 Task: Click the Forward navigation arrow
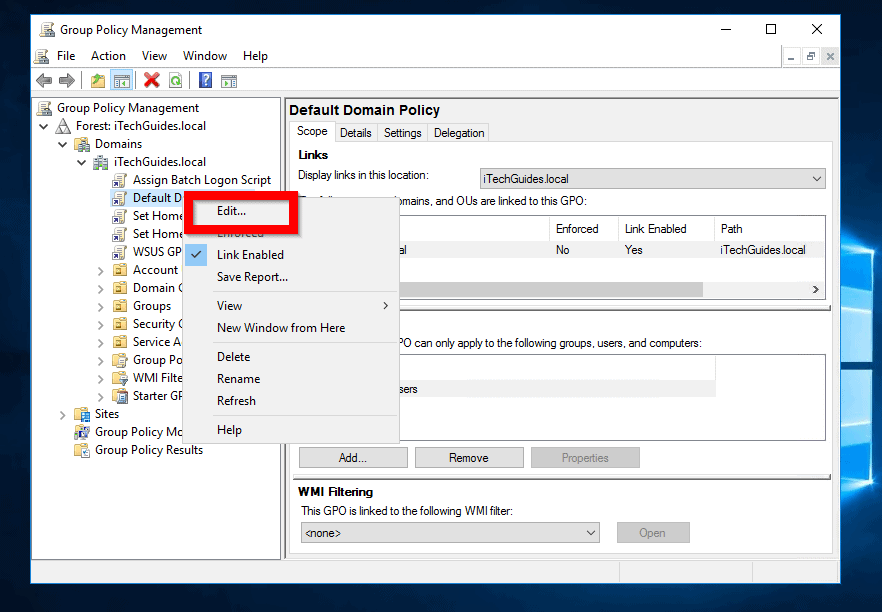pyautogui.click(x=67, y=80)
